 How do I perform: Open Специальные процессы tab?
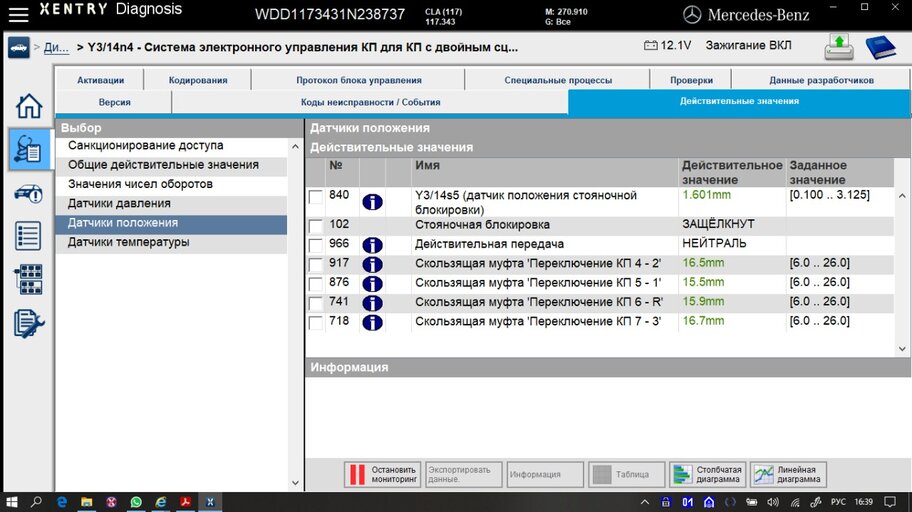coord(558,80)
